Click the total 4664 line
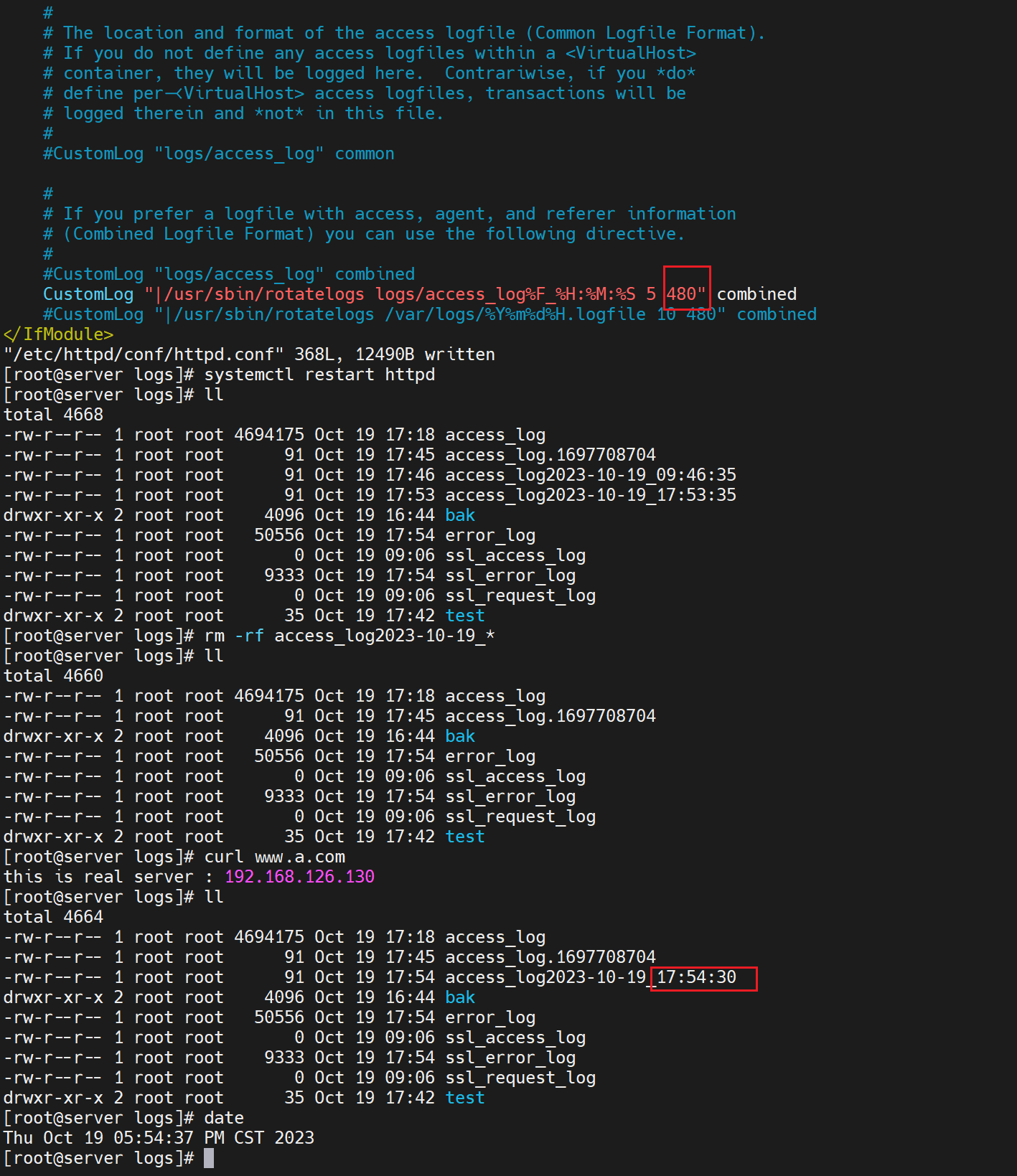 pyautogui.click(x=53, y=917)
